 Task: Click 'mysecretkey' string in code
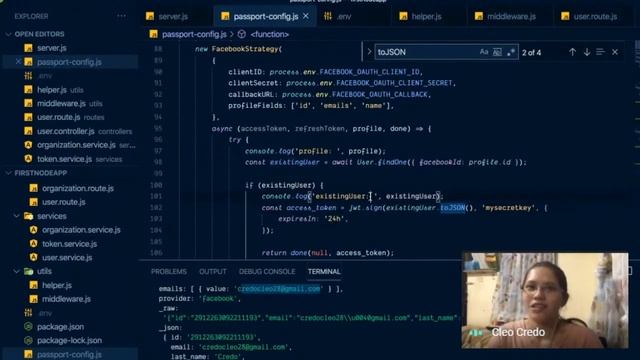click(x=508, y=208)
